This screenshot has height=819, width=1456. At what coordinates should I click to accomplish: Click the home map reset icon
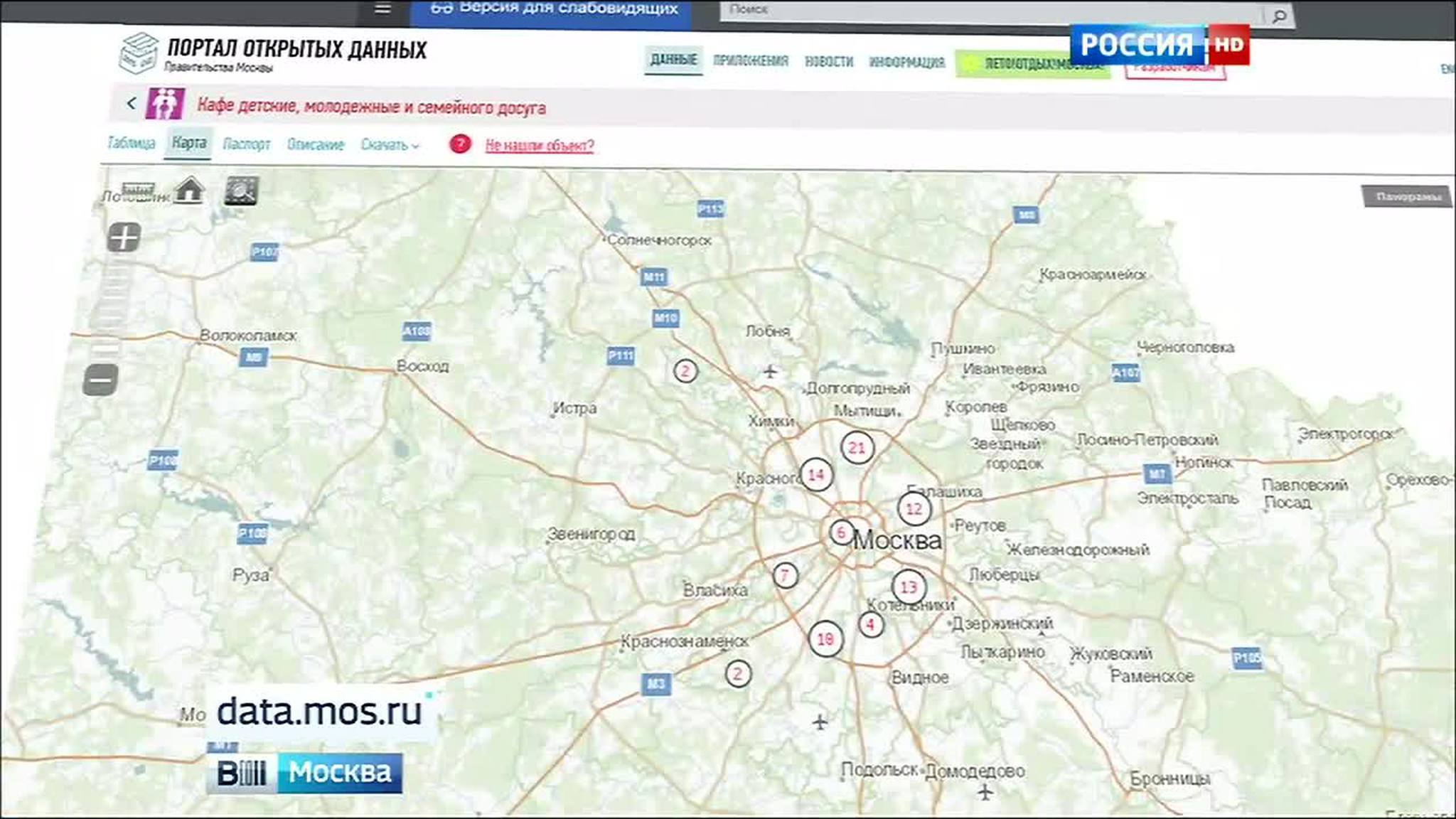190,191
